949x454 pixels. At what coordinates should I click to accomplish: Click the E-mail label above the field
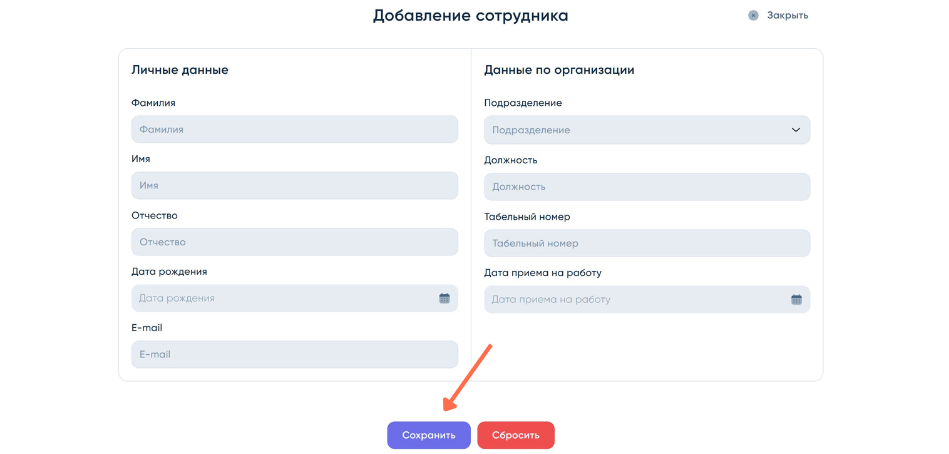[146, 327]
